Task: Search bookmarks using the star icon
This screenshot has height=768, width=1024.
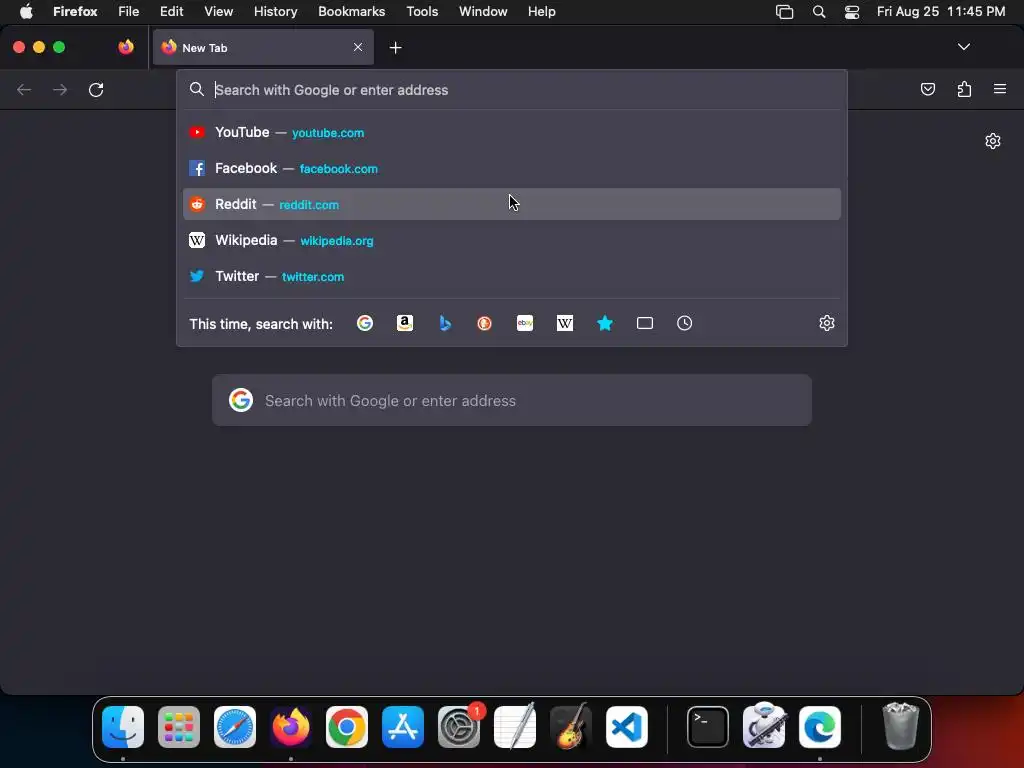Action: pos(605,323)
